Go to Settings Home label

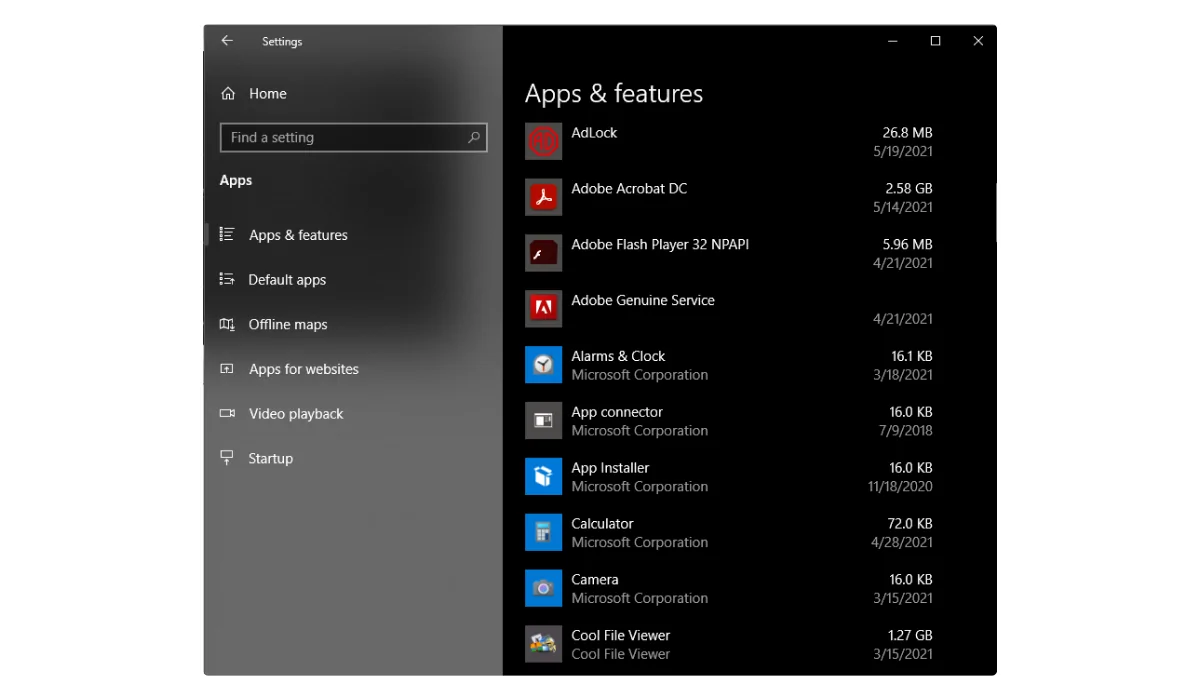[268, 94]
